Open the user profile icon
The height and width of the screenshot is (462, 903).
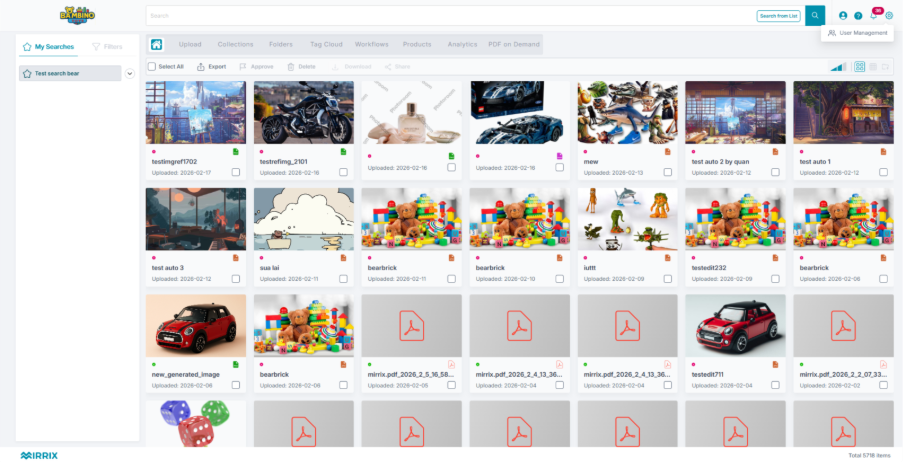tap(843, 16)
